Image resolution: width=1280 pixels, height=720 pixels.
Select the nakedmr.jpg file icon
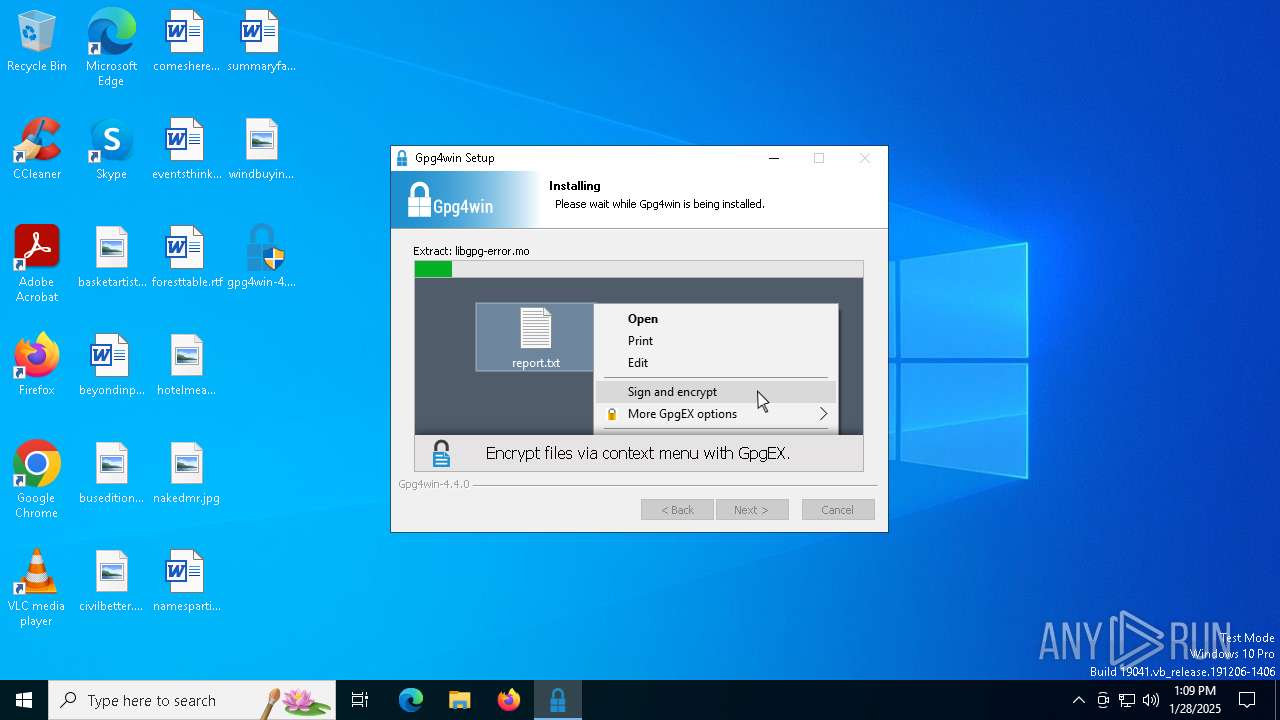click(x=186, y=474)
